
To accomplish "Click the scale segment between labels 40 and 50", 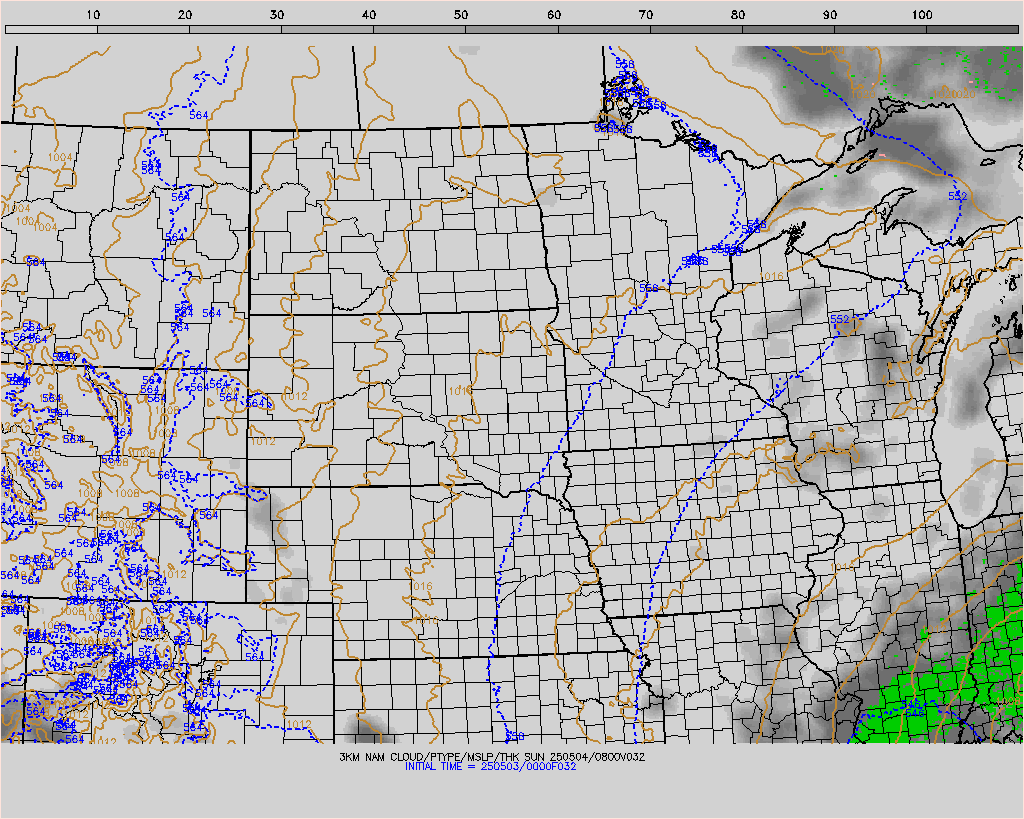I will 420,29.
